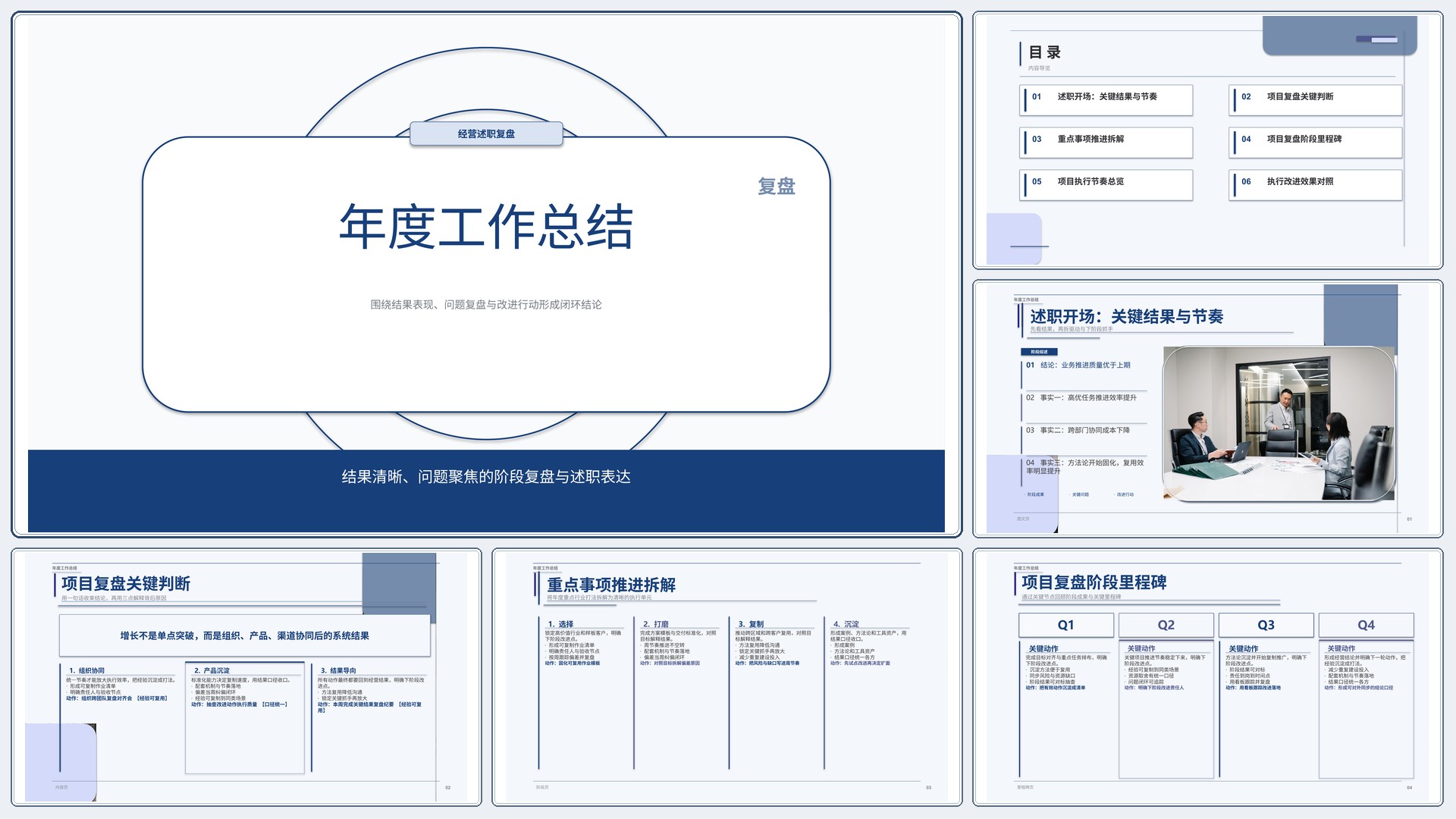Select 关键动作 heading under Q2
This screenshot has width=1456, height=819.
point(1141,649)
